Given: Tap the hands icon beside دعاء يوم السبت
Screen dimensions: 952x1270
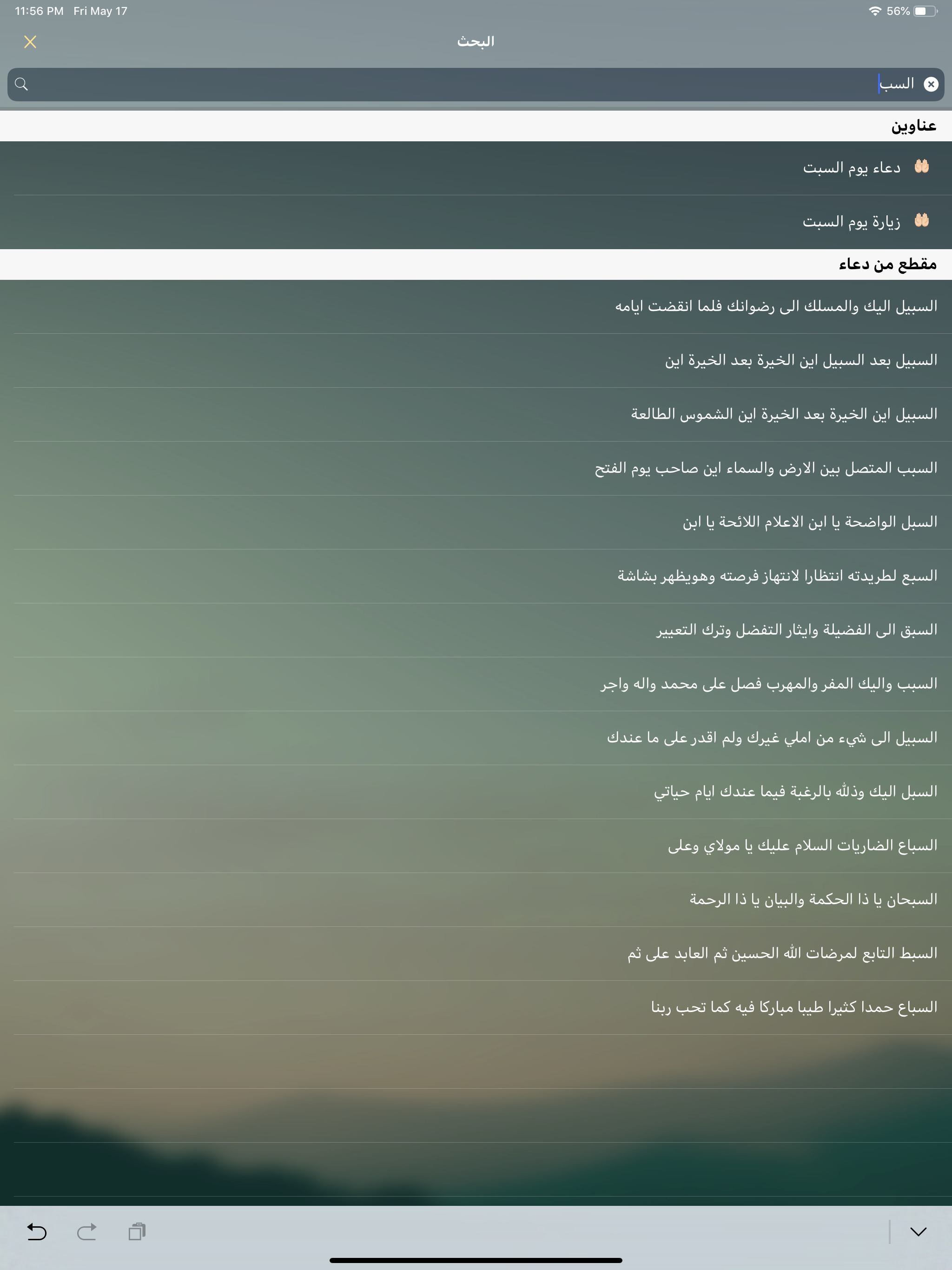Looking at the screenshot, I should point(922,166).
